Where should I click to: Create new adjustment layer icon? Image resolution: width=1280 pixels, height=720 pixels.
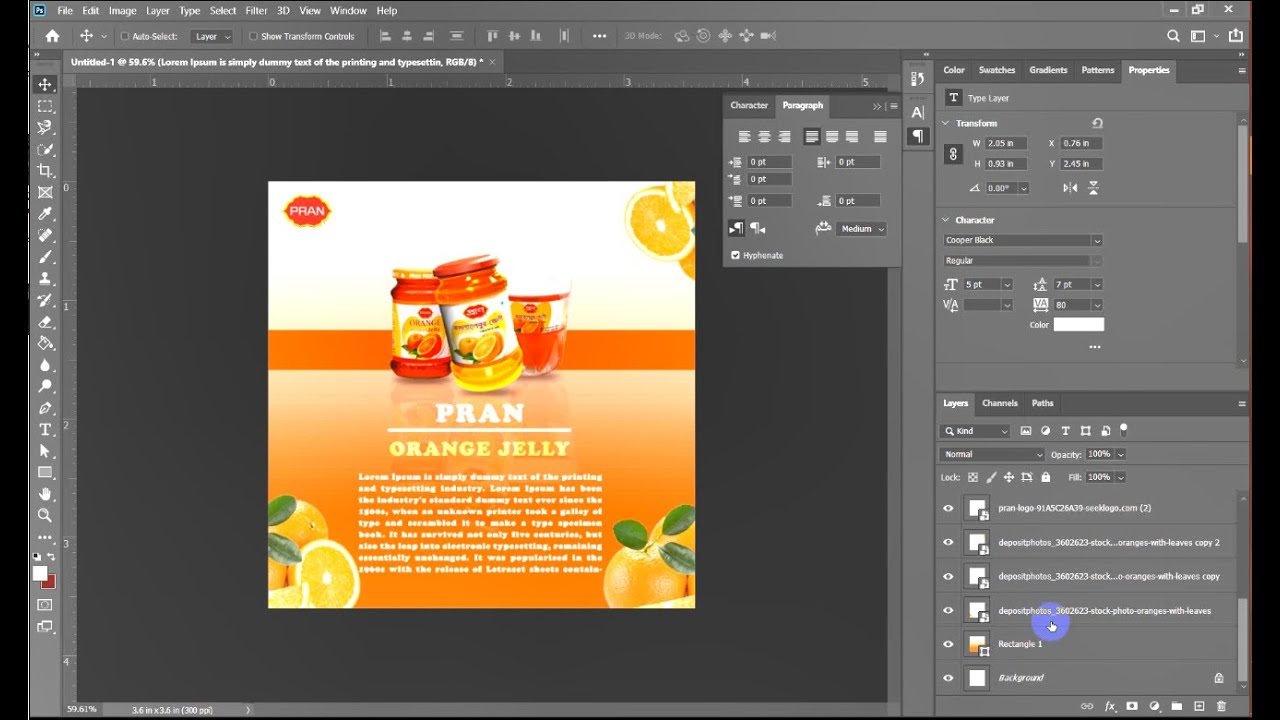[1154, 706]
